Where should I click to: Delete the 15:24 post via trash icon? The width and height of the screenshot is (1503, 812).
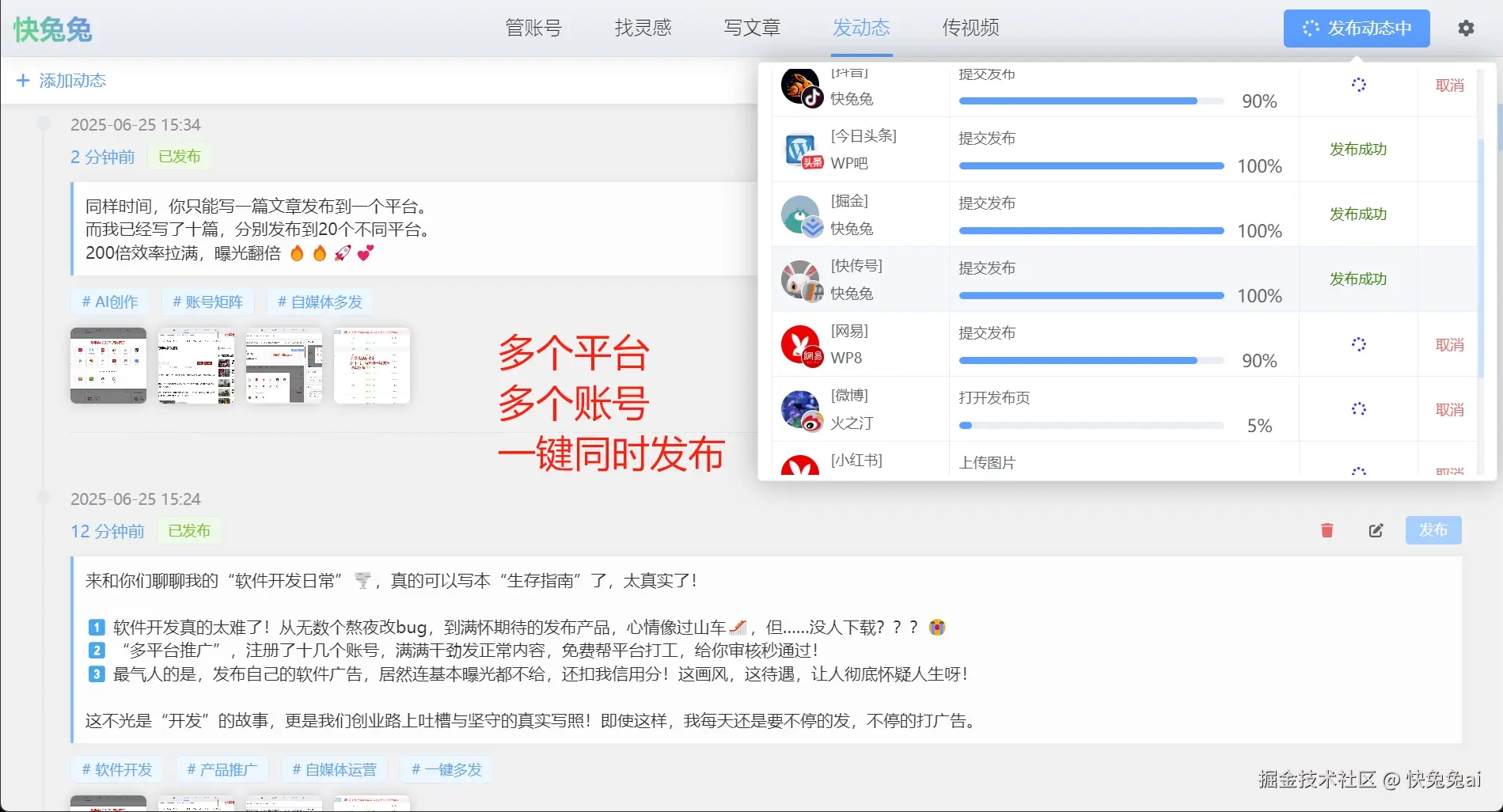pos(1327,531)
